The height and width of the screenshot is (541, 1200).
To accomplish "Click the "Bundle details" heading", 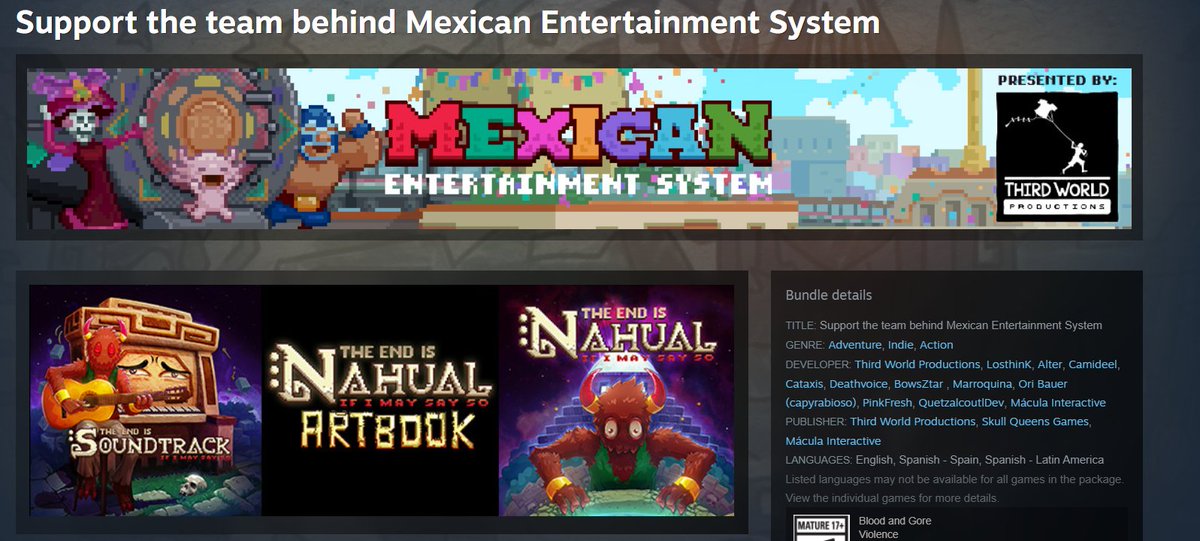I will pyautogui.click(x=829, y=295).
